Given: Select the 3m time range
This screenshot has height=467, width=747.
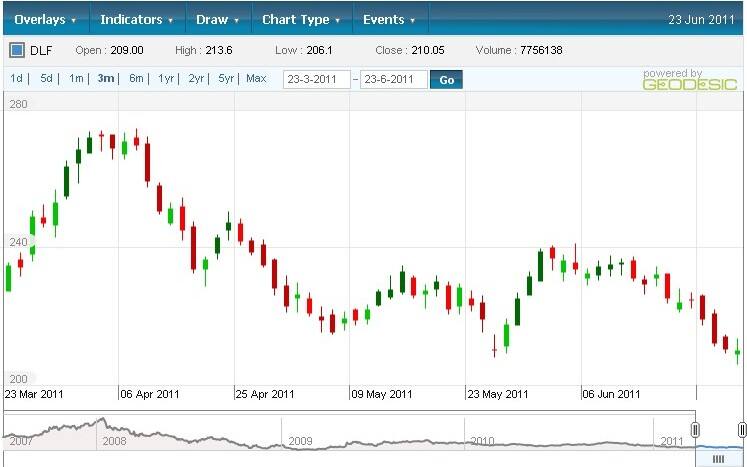Looking at the screenshot, I should click(x=105, y=79).
